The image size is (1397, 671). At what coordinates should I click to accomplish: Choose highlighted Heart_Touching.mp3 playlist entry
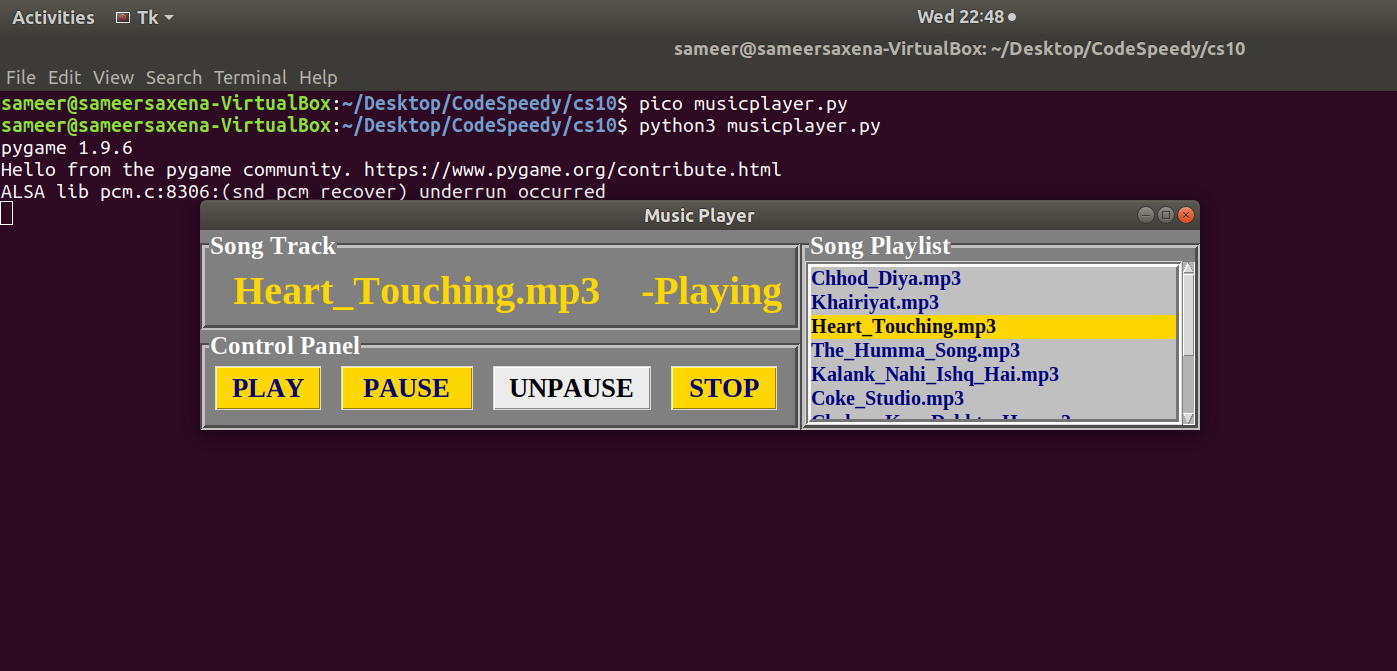(992, 326)
